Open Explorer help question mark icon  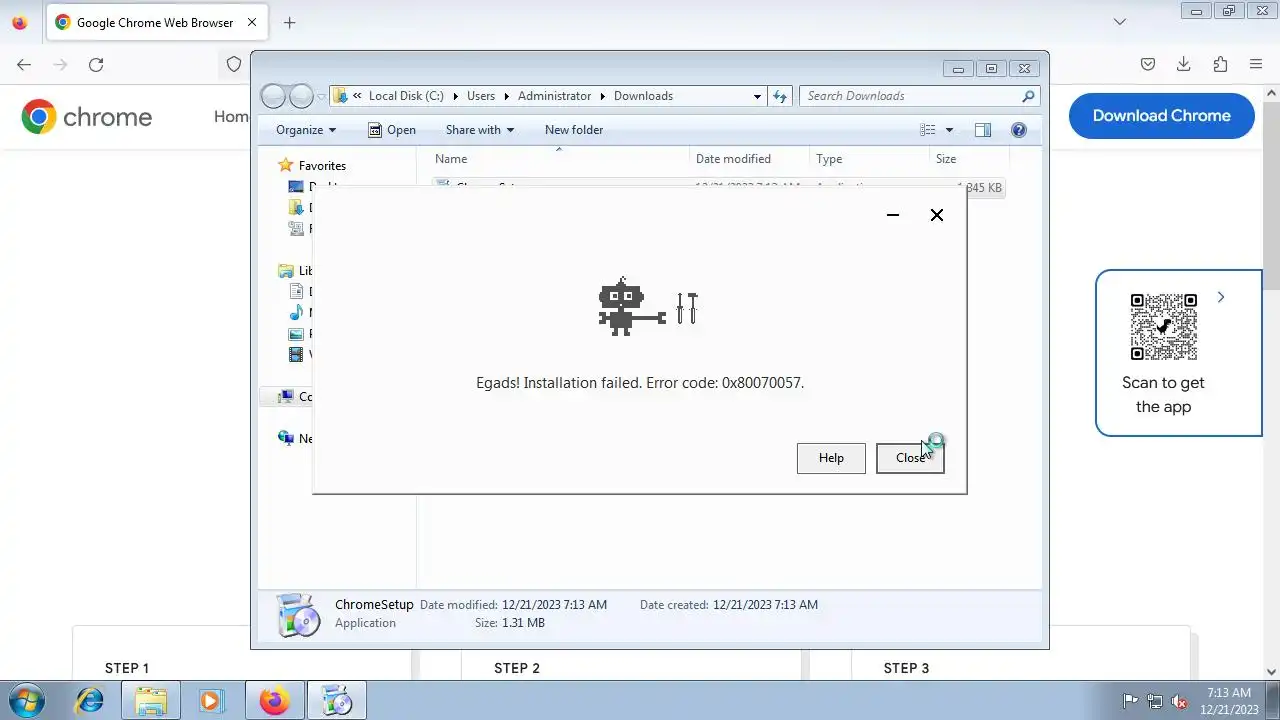pos(1019,130)
